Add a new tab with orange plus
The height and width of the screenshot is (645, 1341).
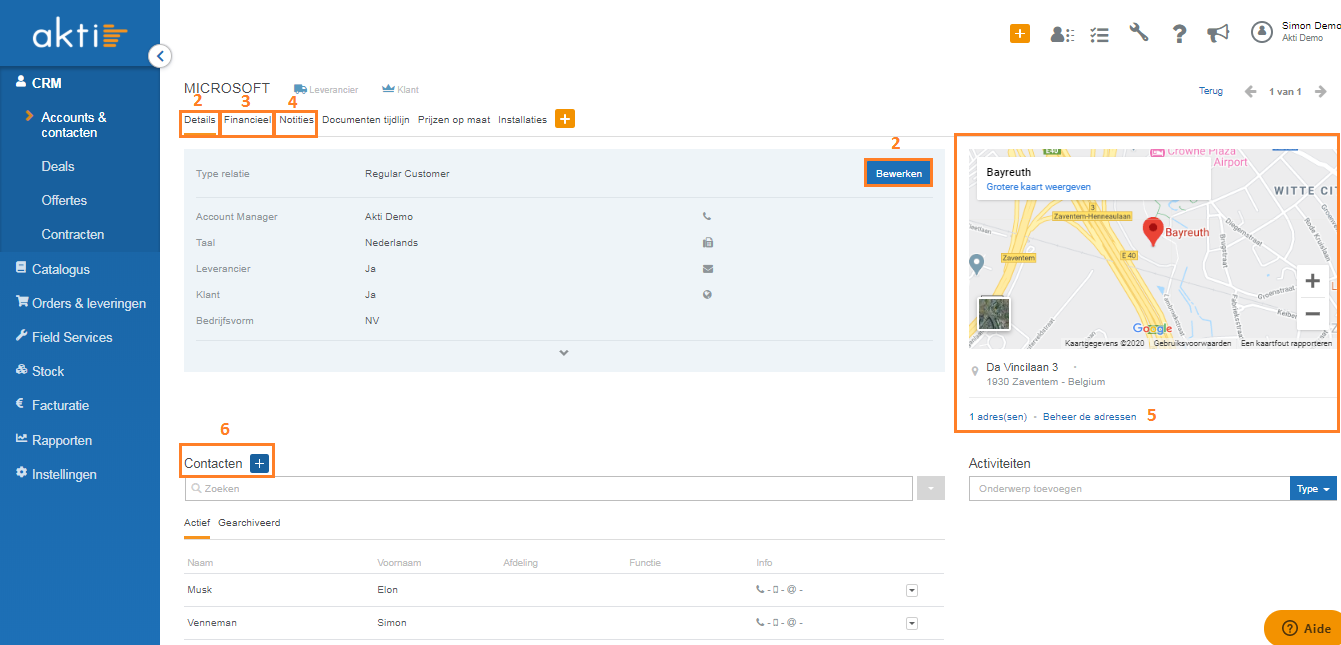point(565,119)
